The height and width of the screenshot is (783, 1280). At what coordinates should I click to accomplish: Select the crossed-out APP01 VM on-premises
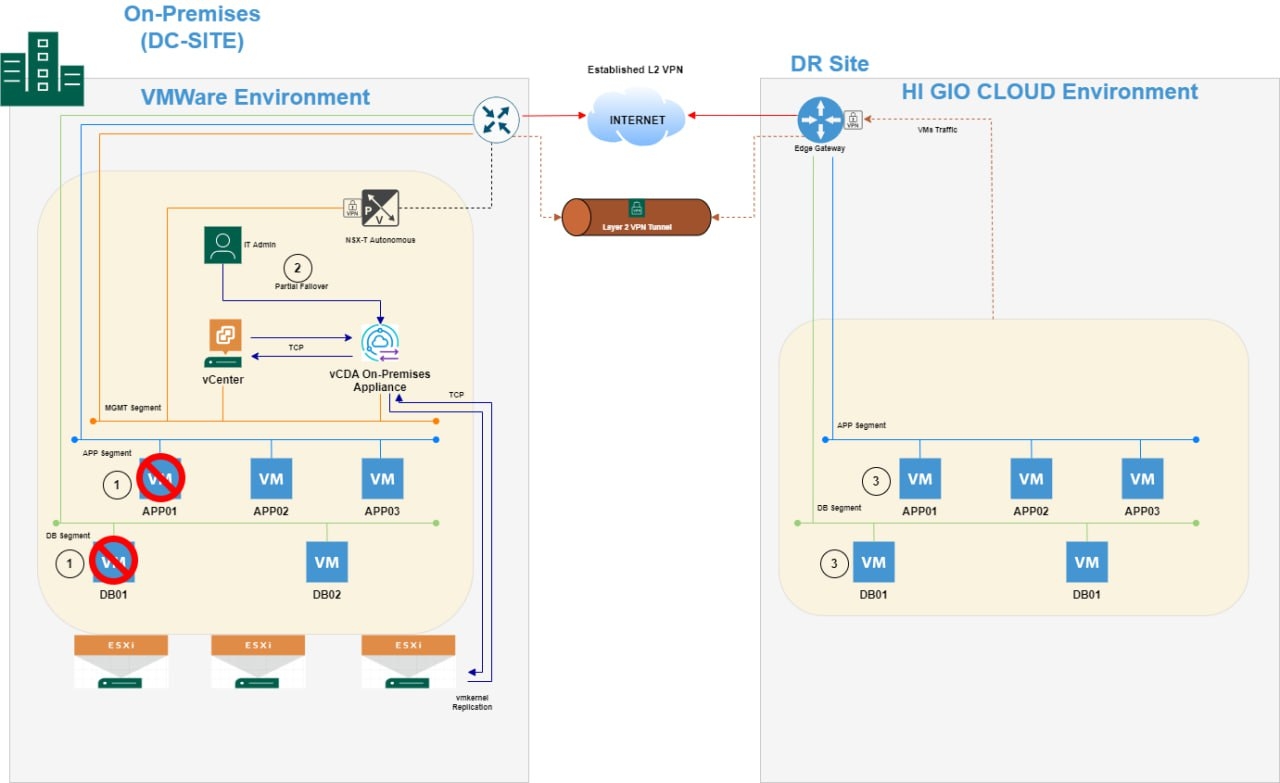tap(160, 478)
